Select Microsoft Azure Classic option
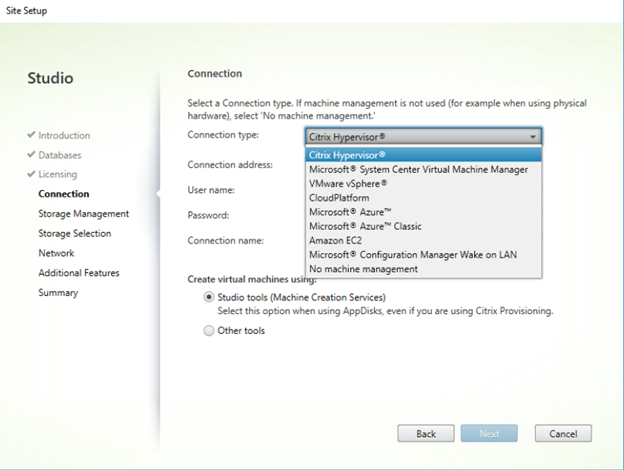624x470 pixels. 423,226
